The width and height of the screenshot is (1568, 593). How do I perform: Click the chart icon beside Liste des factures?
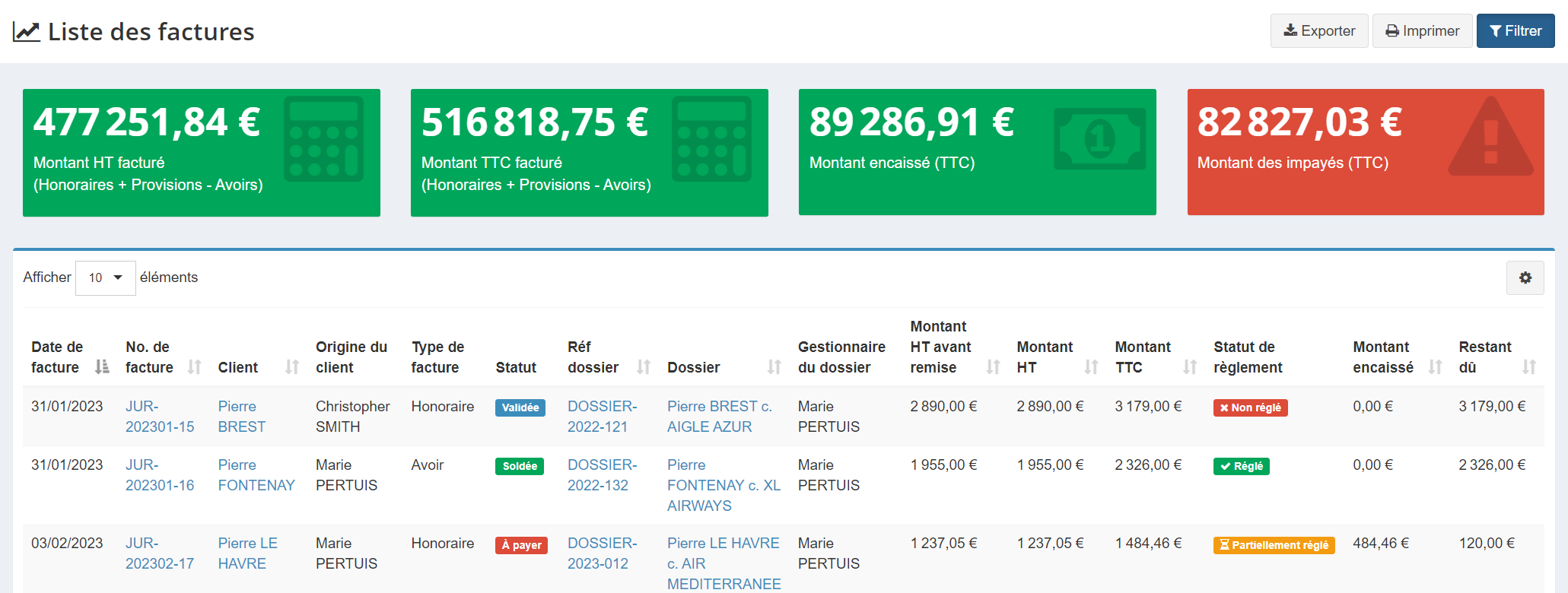27,32
